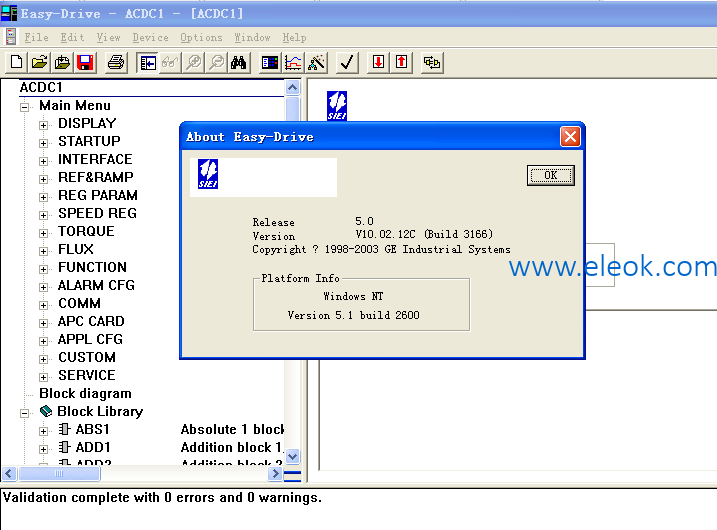Expand the ABS1 block node
Image resolution: width=717 pixels, height=530 pixels.
coord(43,431)
